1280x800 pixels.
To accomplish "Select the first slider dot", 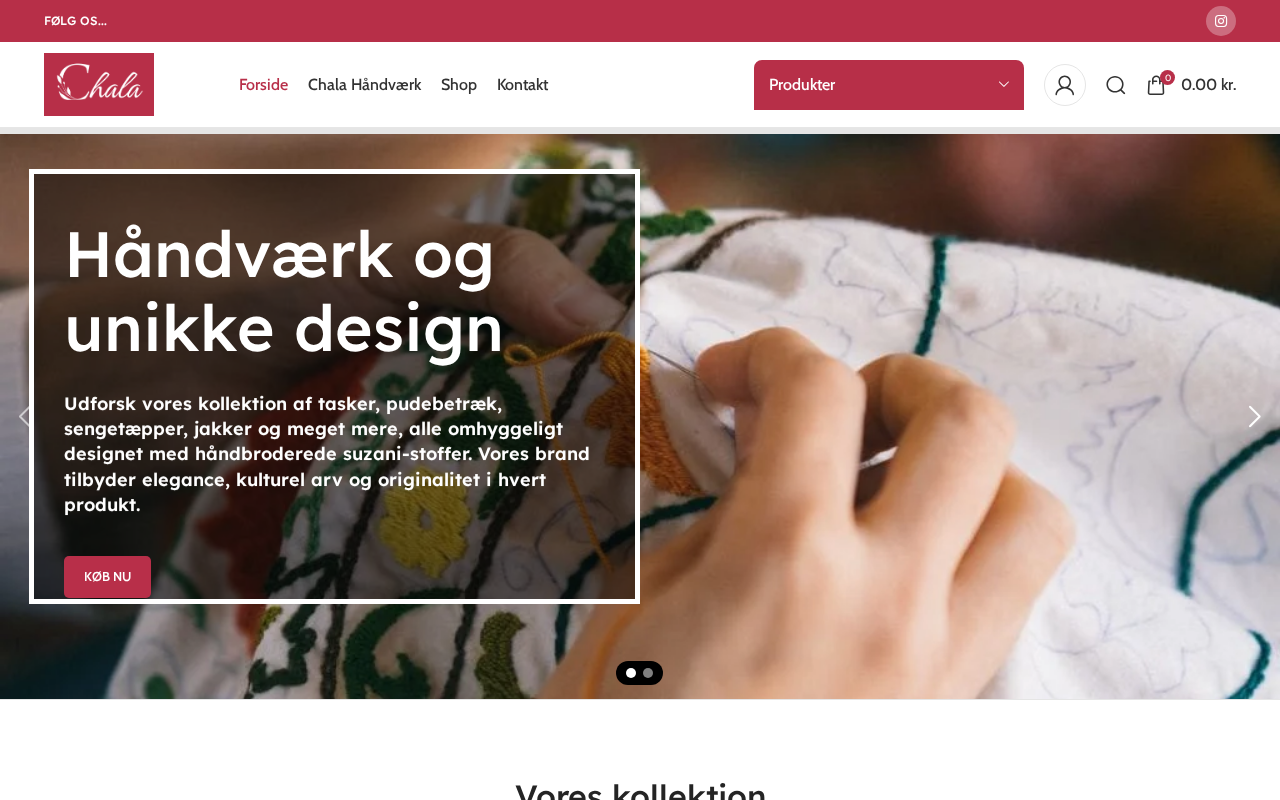I will (631, 673).
